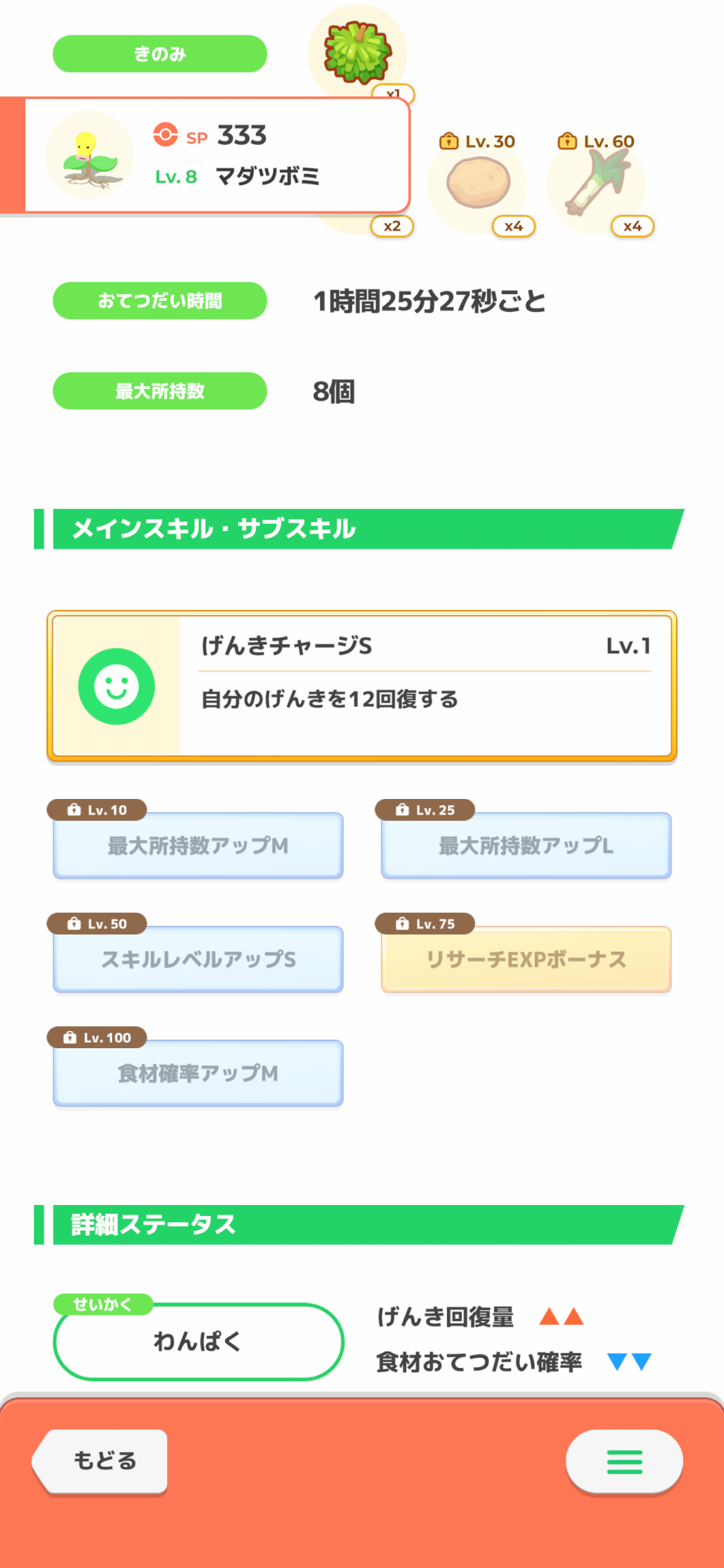Image resolution: width=724 pixels, height=1568 pixels.
Task: Tap the red up arrows for げんき回復量
Action: click(x=562, y=1316)
